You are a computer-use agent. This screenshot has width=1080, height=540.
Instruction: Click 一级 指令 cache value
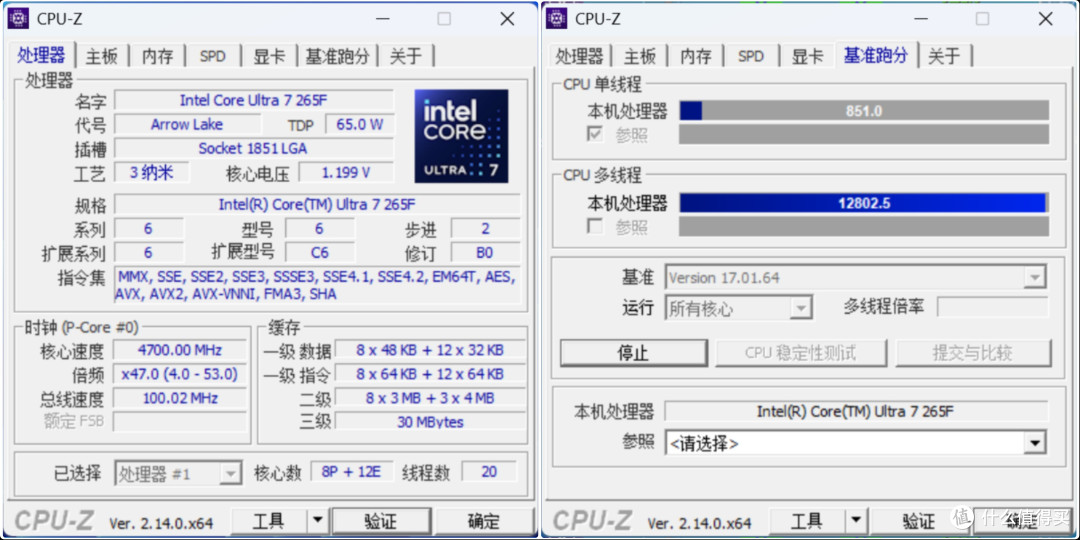430,374
